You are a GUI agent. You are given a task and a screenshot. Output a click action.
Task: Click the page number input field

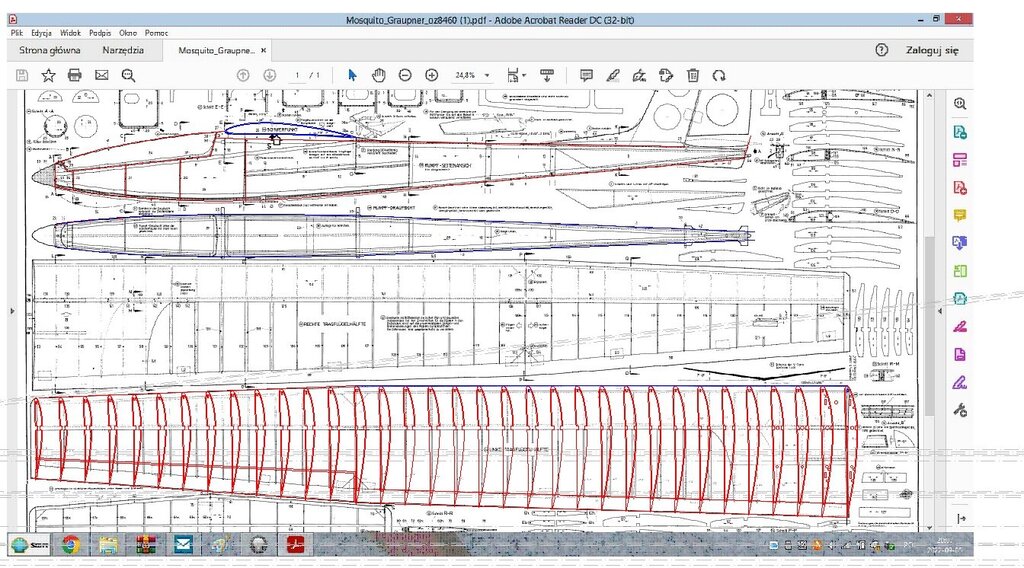coord(298,75)
